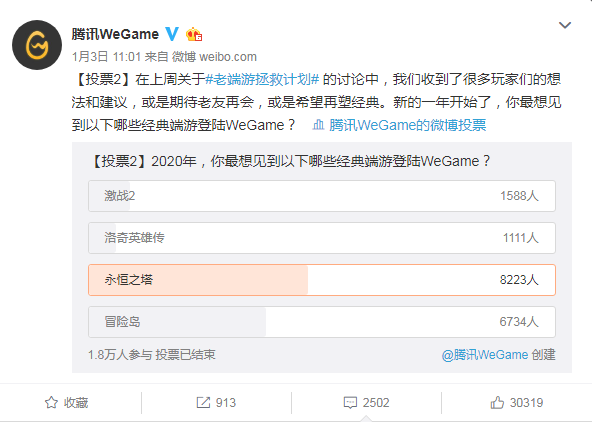The image size is (592, 422).
Task: Click the post timestamp 1月3日 11:01
Action: click(106, 57)
